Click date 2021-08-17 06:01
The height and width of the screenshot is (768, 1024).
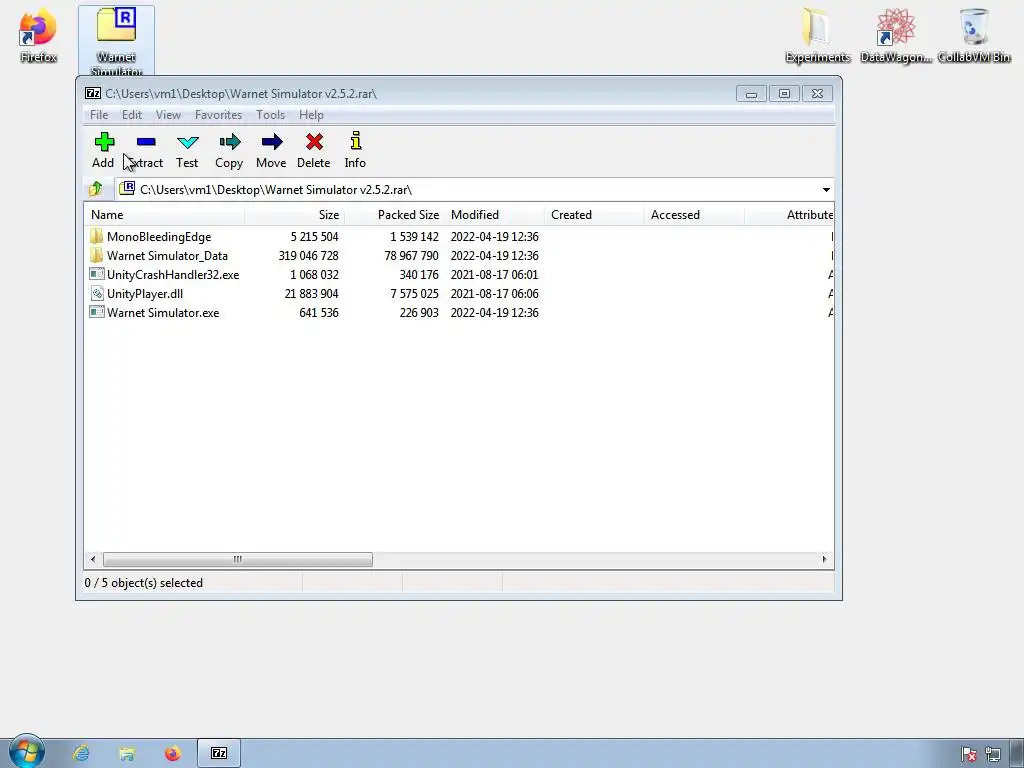494,274
